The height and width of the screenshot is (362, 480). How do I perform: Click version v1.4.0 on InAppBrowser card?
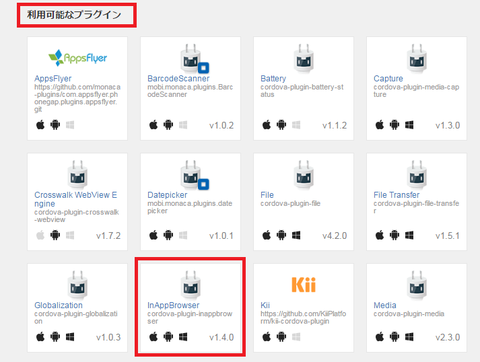point(221,338)
